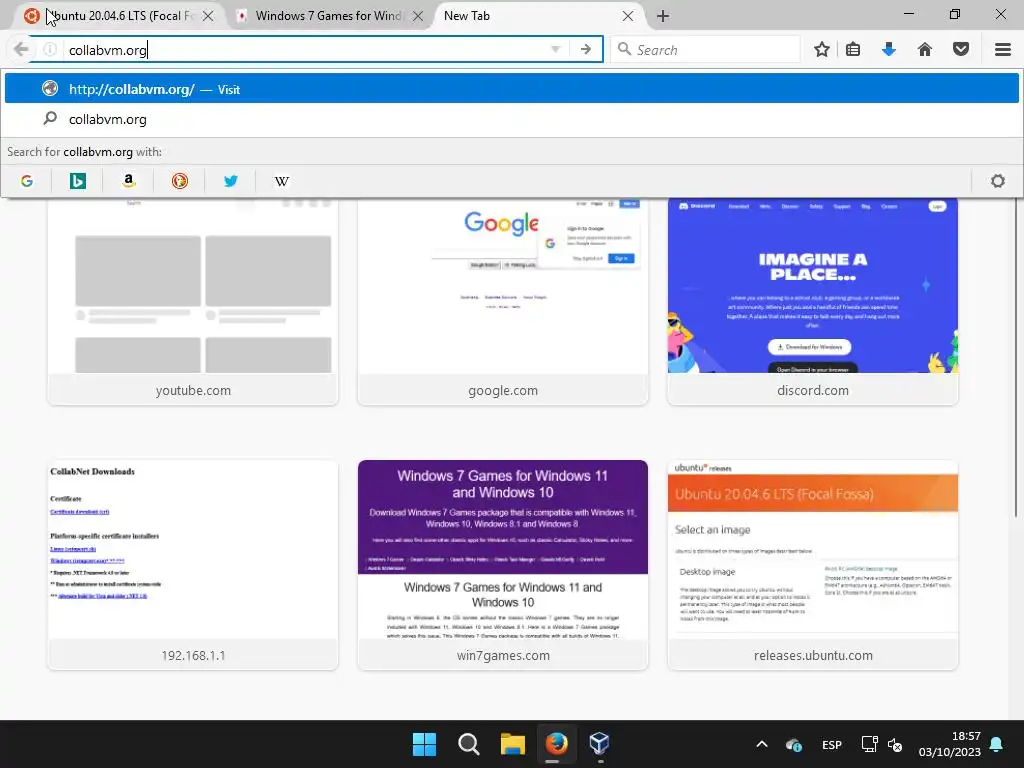Show hidden system tray icons chevron
Screen dimensions: 1024x768
[761, 744]
